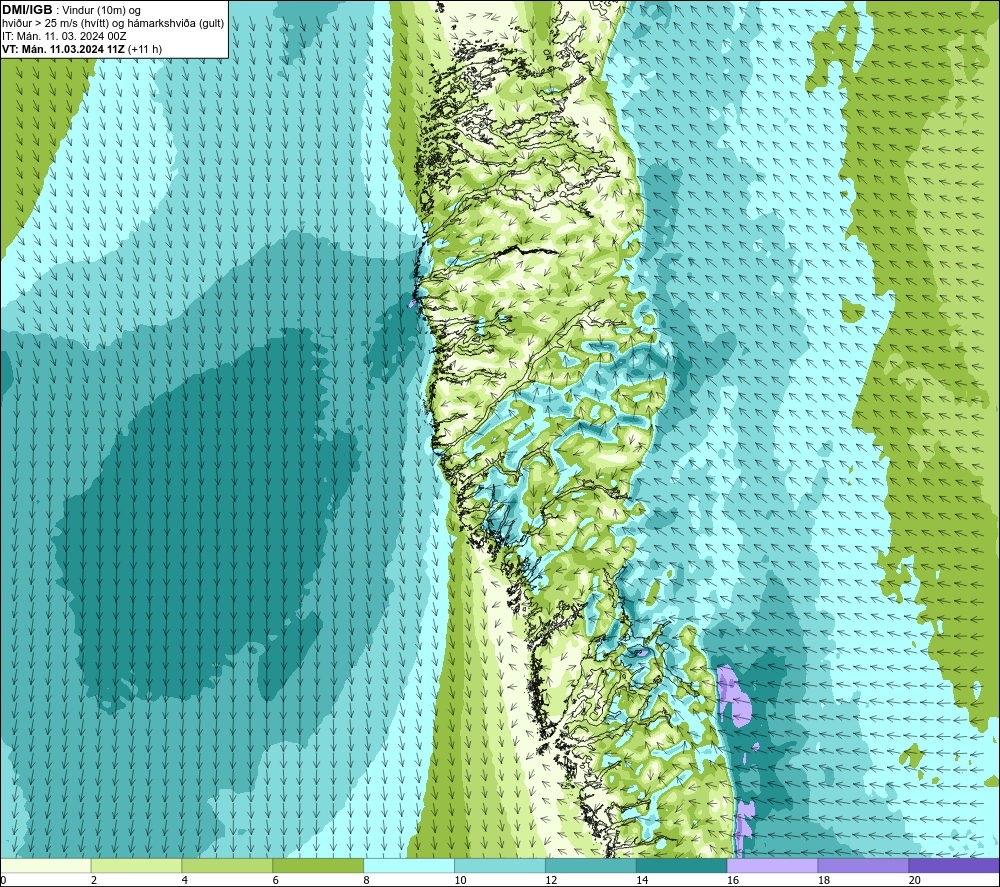Click the 14–16 m/s dark teal legend swatch
The image size is (1000, 887).
click(682, 865)
